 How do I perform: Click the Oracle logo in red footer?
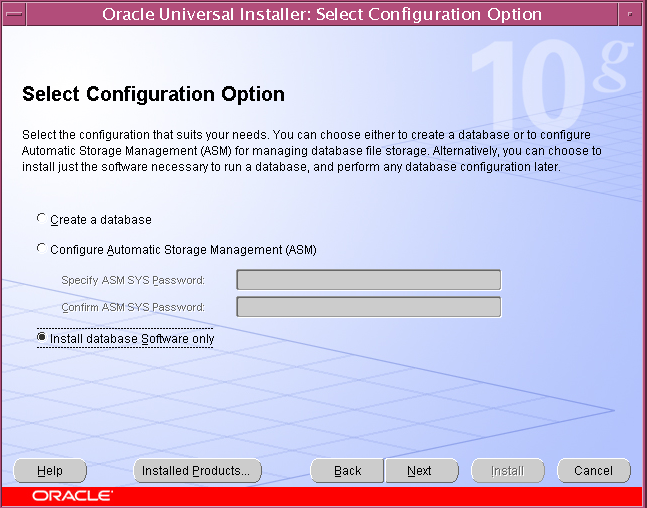point(72,495)
